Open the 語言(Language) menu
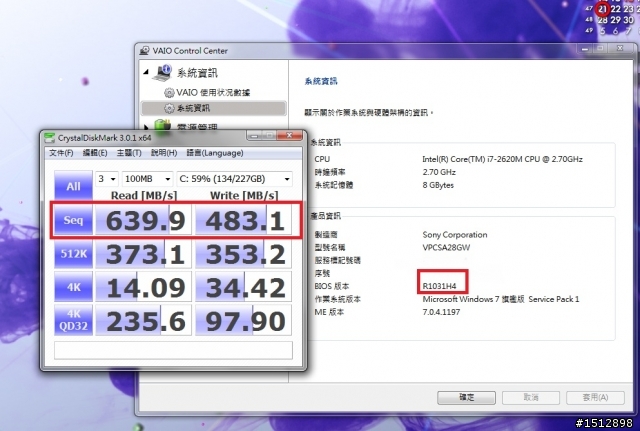640x431 pixels. 215,153
